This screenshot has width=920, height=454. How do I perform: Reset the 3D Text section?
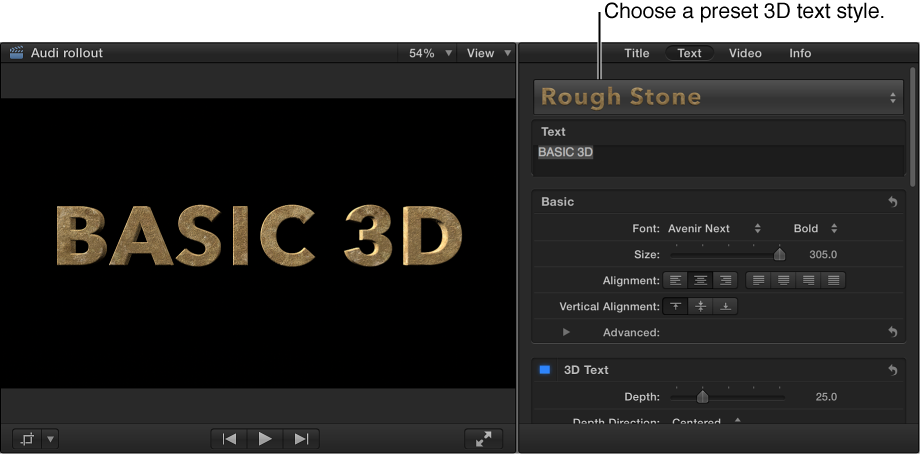[x=892, y=370]
